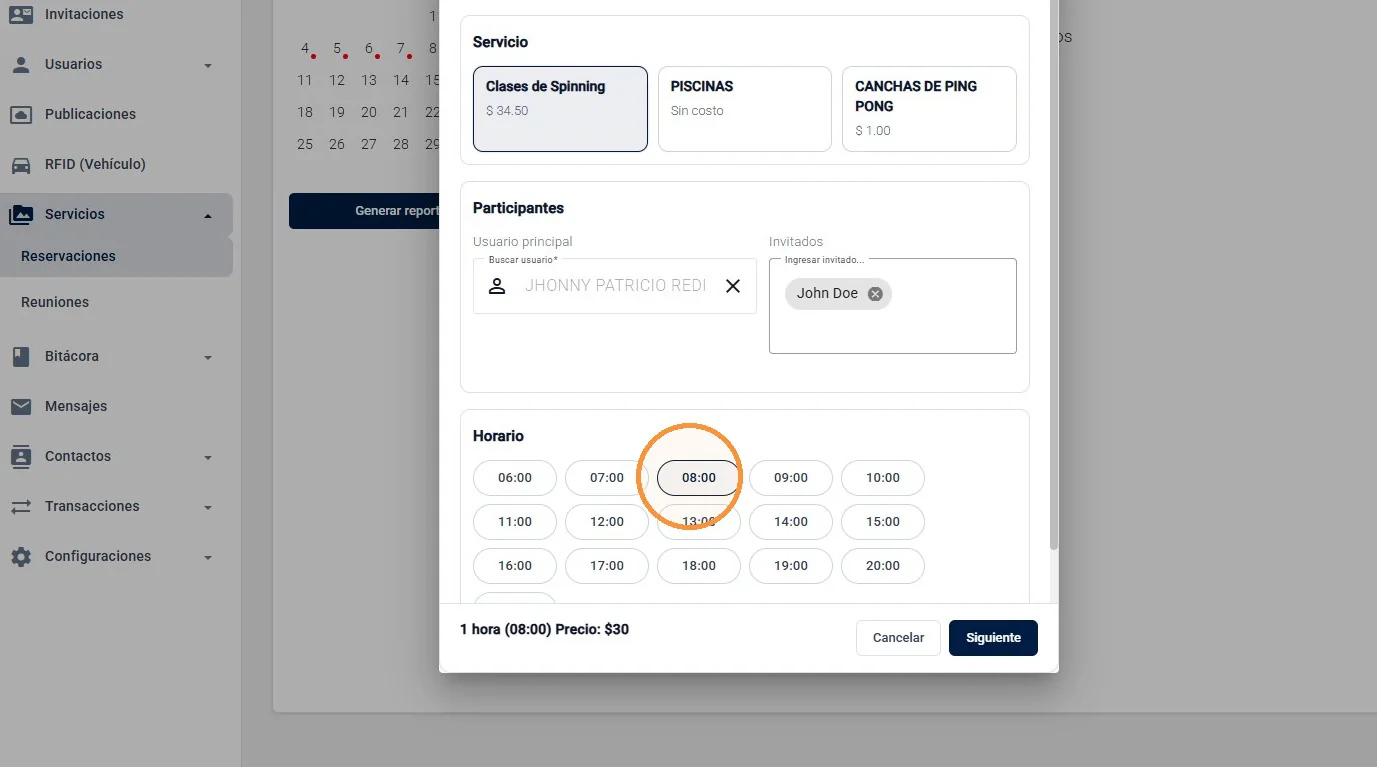
Task: Expand the Bitácora submenu arrow
Action: coord(208,357)
